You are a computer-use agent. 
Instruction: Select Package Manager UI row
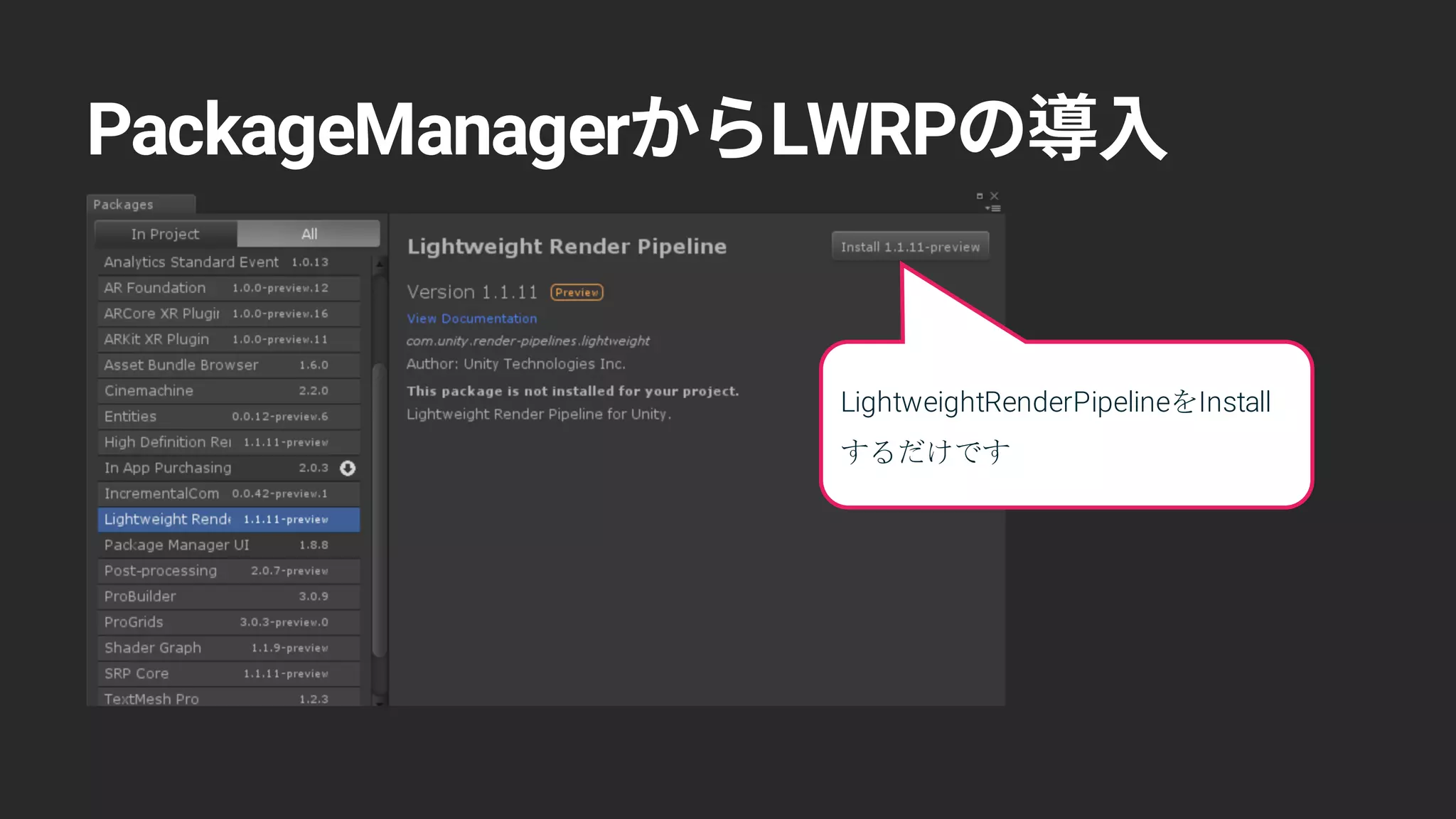coord(228,545)
